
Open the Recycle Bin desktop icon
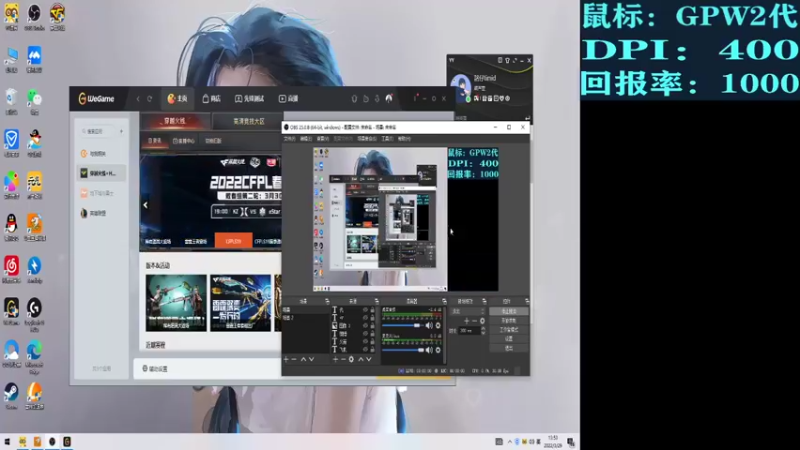coord(11,101)
